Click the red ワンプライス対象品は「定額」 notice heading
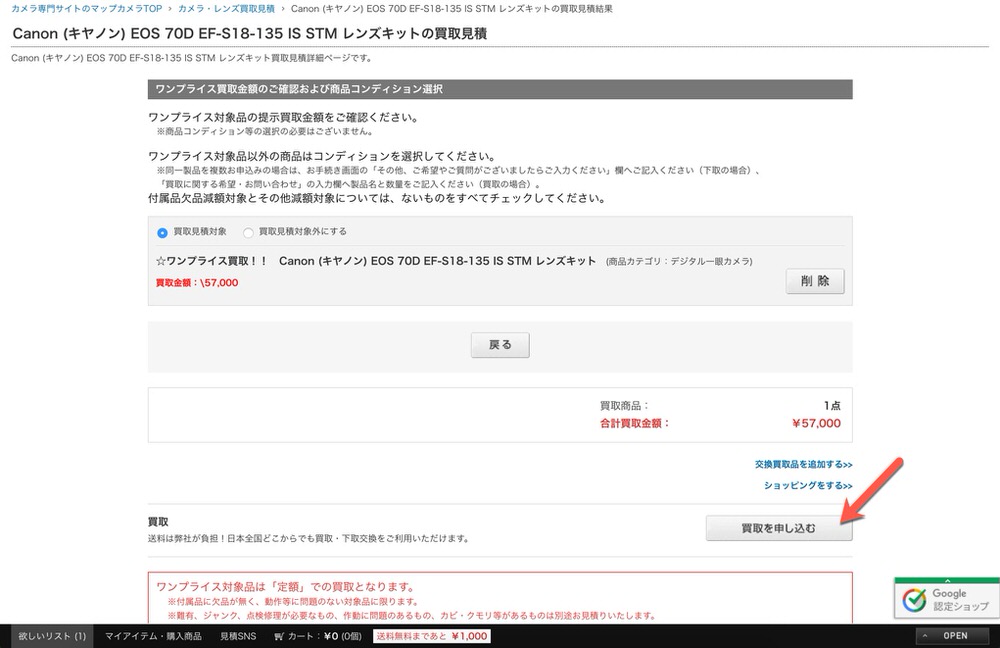1000x648 pixels. tap(286, 587)
